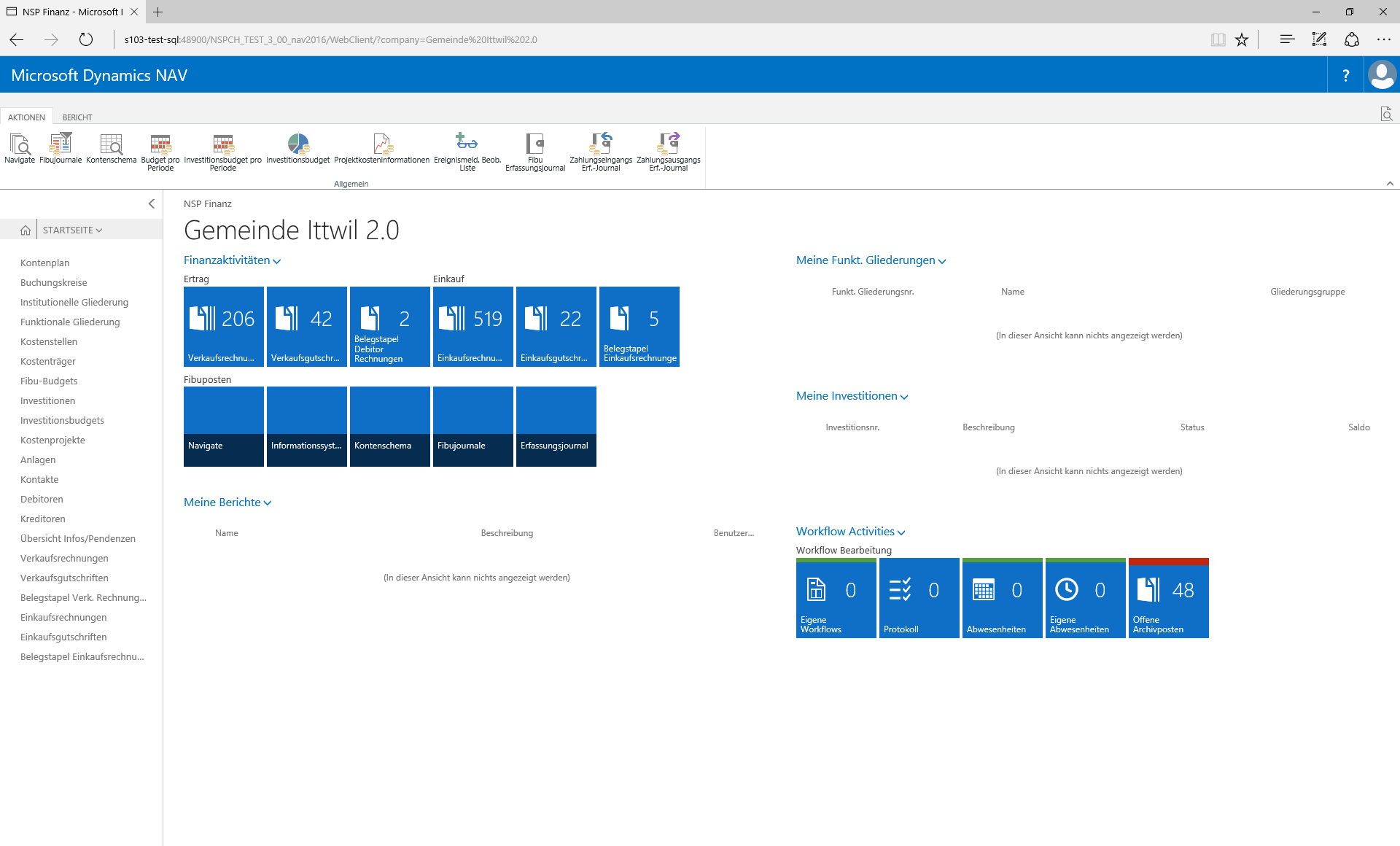Open Investitionsbudget pro Periode action

tap(223, 152)
